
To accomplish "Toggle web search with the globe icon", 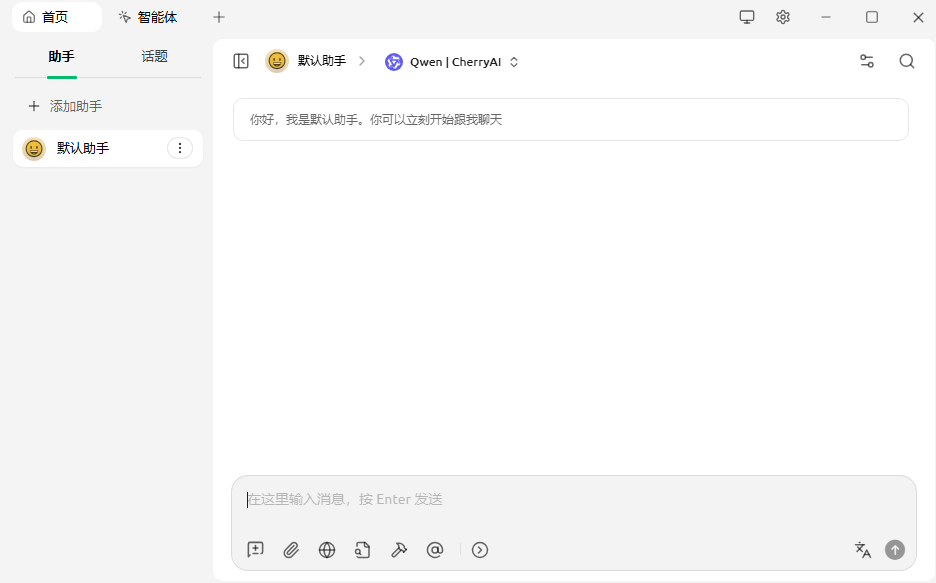I will [327, 550].
